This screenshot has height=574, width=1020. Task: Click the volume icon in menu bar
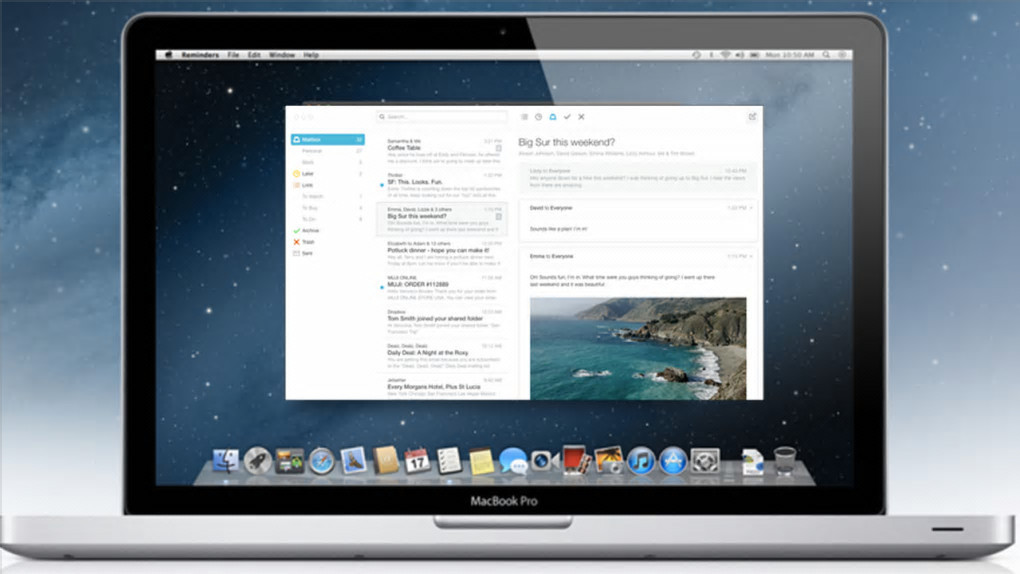pos(740,55)
